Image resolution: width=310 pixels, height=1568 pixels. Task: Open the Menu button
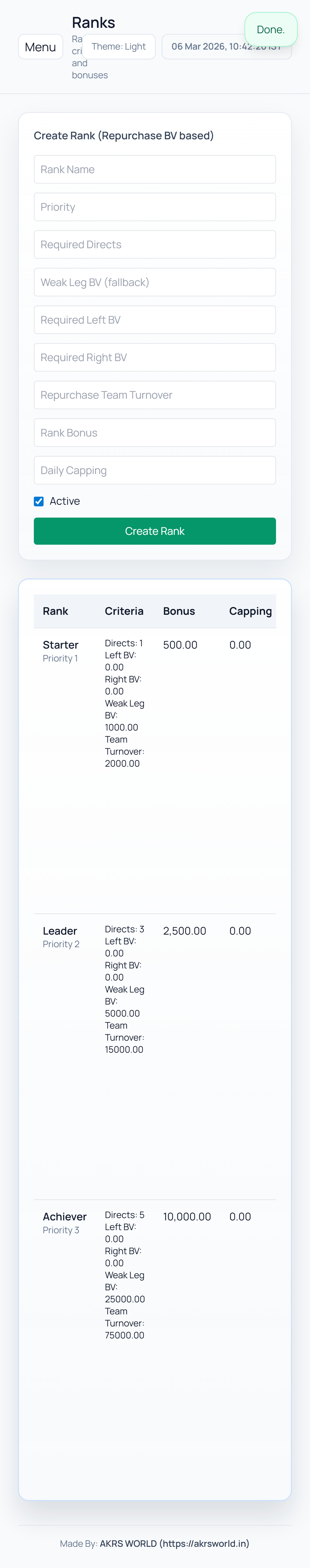(41, 47)
